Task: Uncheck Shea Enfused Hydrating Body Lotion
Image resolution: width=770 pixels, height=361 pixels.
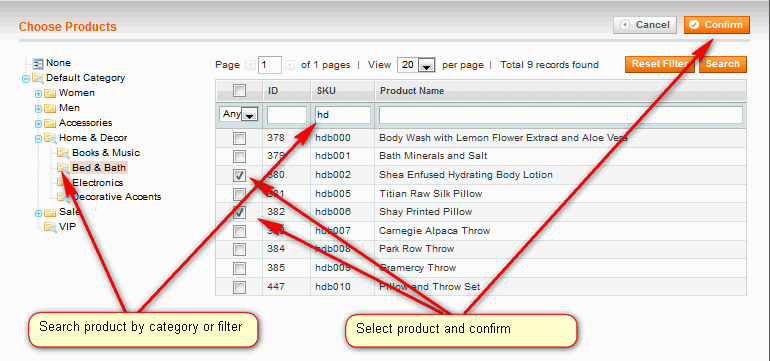Action: tap(239, 175)
